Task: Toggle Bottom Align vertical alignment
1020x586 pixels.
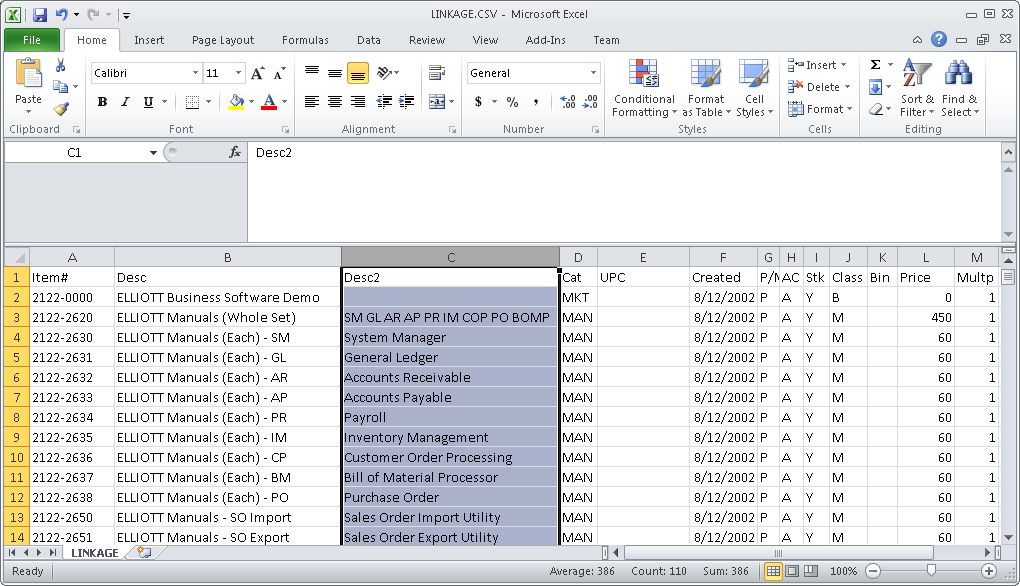Action: tap(358, 73)
